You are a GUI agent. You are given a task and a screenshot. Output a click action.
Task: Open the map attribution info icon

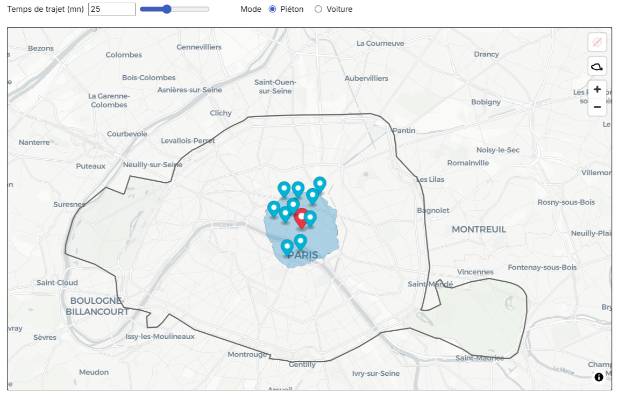point(599,377)
